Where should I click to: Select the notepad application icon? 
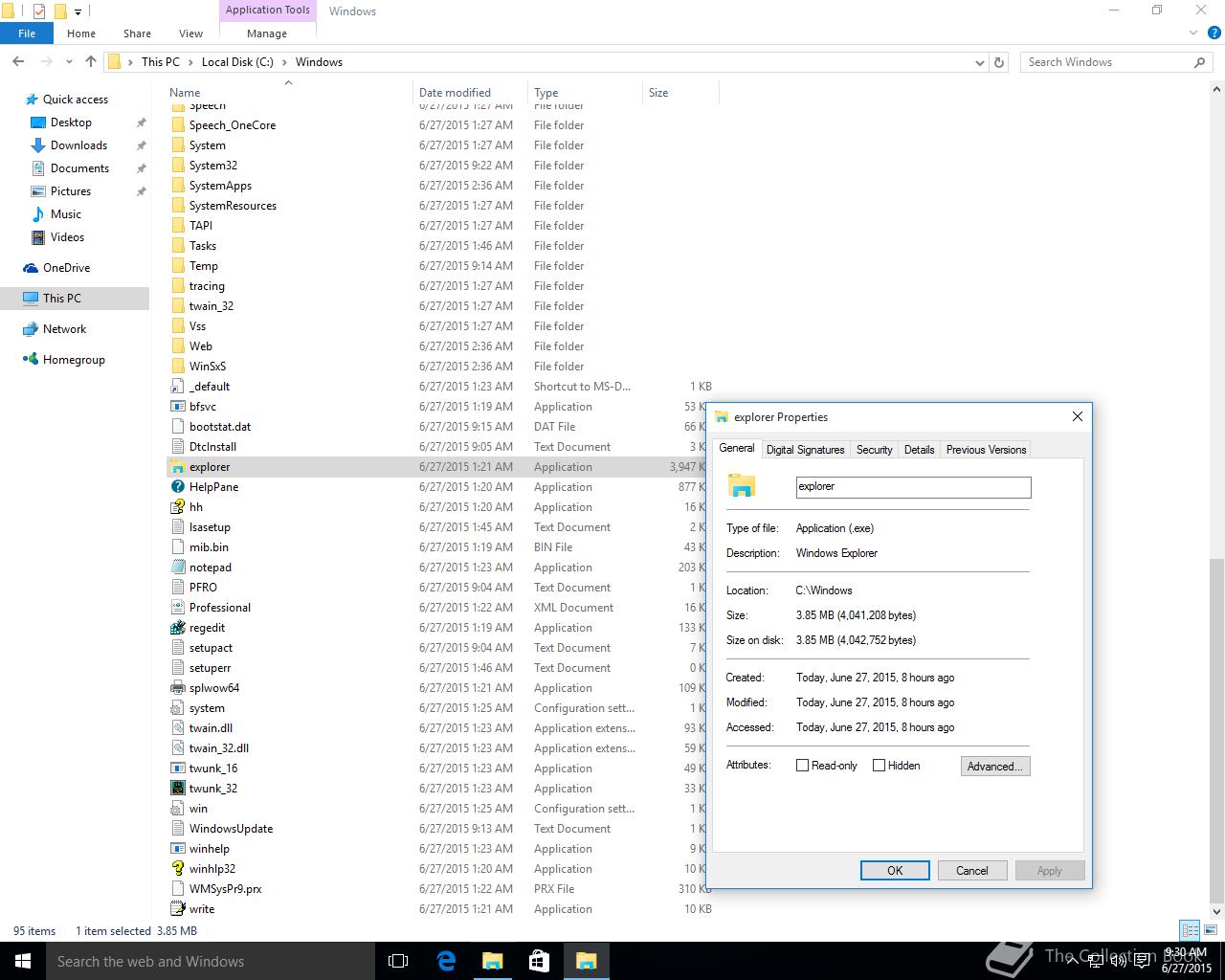177,568
